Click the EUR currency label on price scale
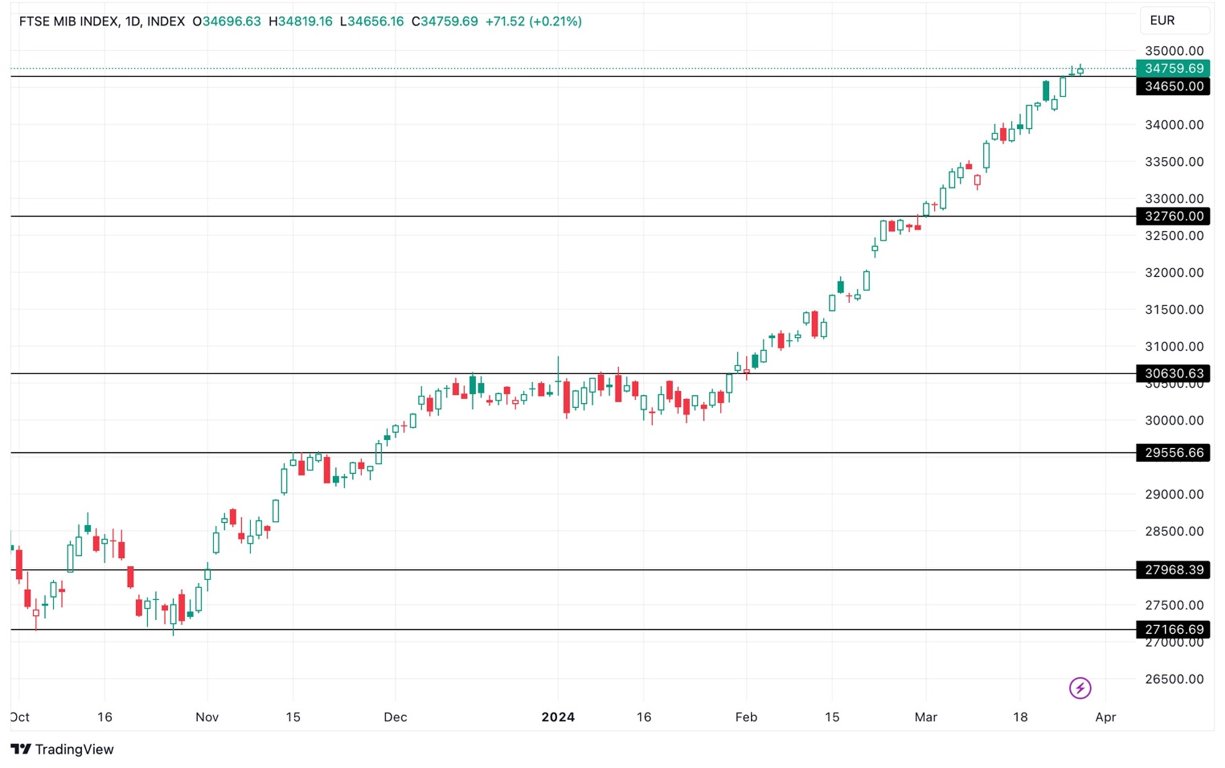 coord(1173,19)
